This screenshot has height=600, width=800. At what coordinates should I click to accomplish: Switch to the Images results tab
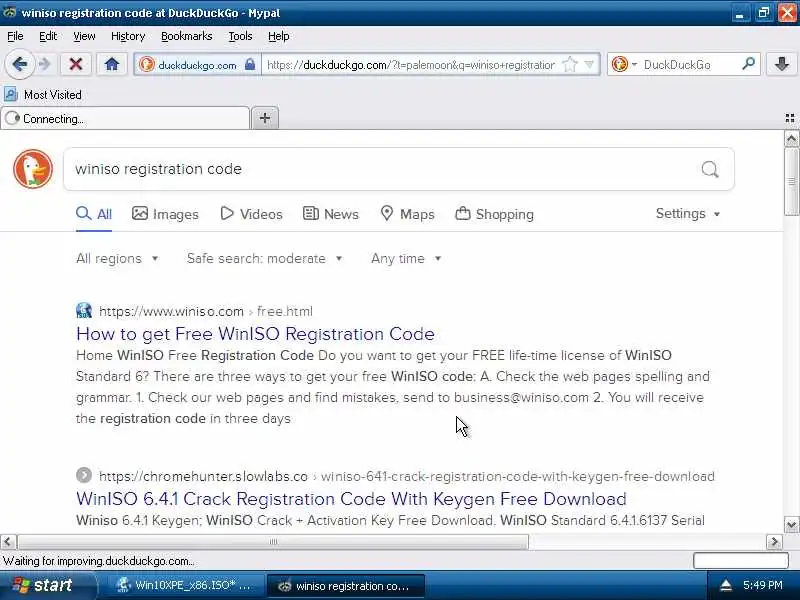165,214
